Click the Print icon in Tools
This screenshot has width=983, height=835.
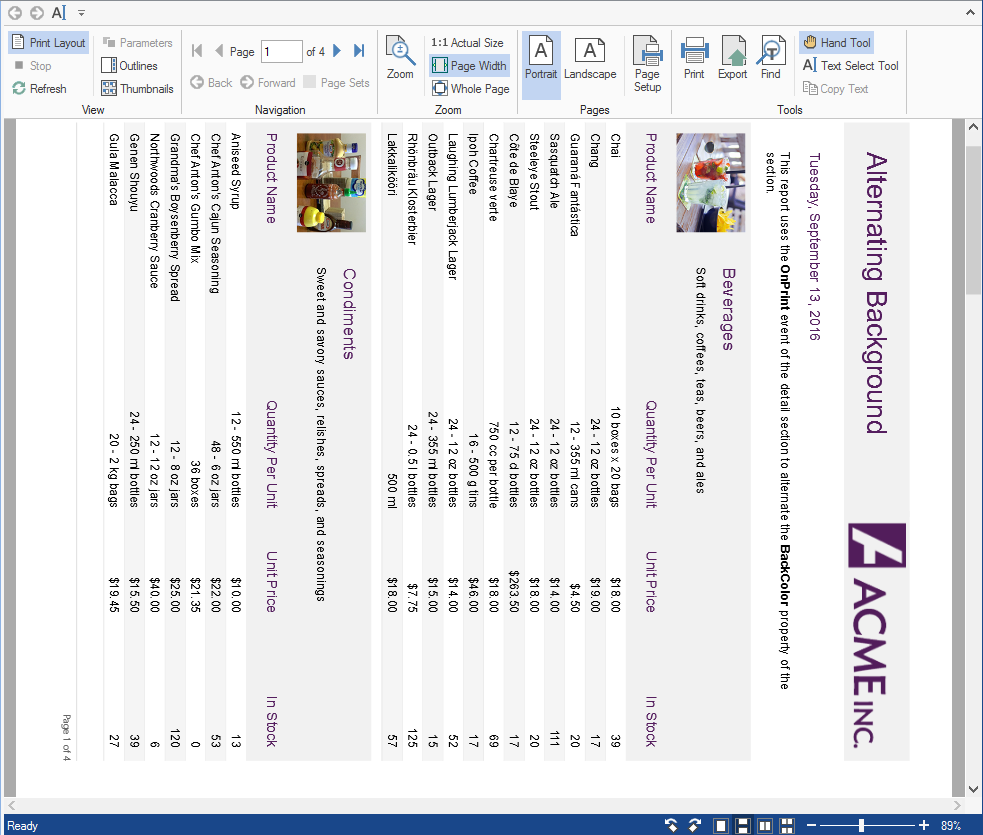694,58
